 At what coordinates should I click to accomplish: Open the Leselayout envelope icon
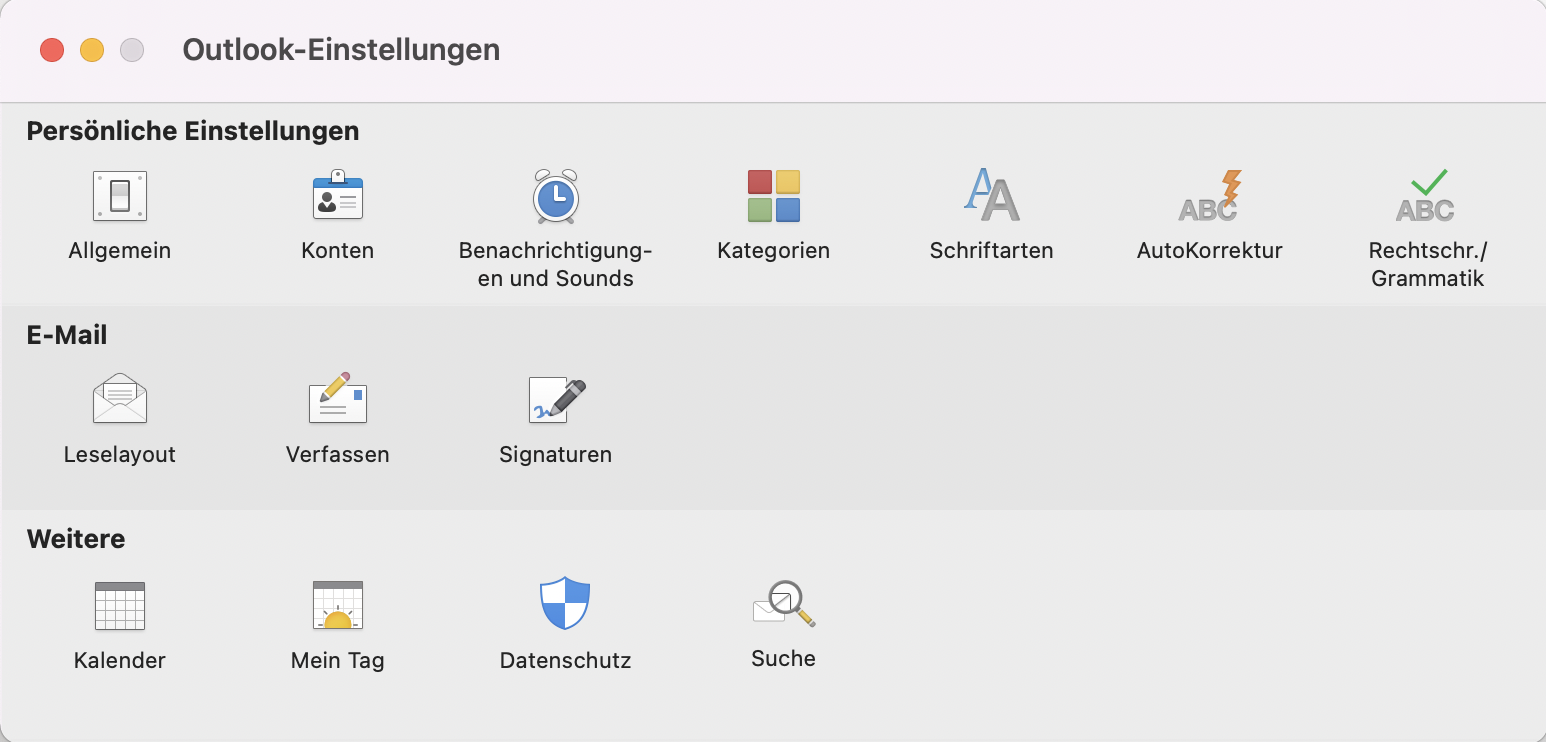pos(120,399)
